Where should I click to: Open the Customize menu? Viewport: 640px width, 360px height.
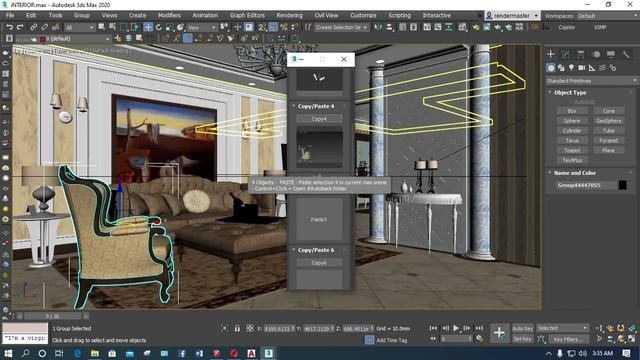click(363, 16)
